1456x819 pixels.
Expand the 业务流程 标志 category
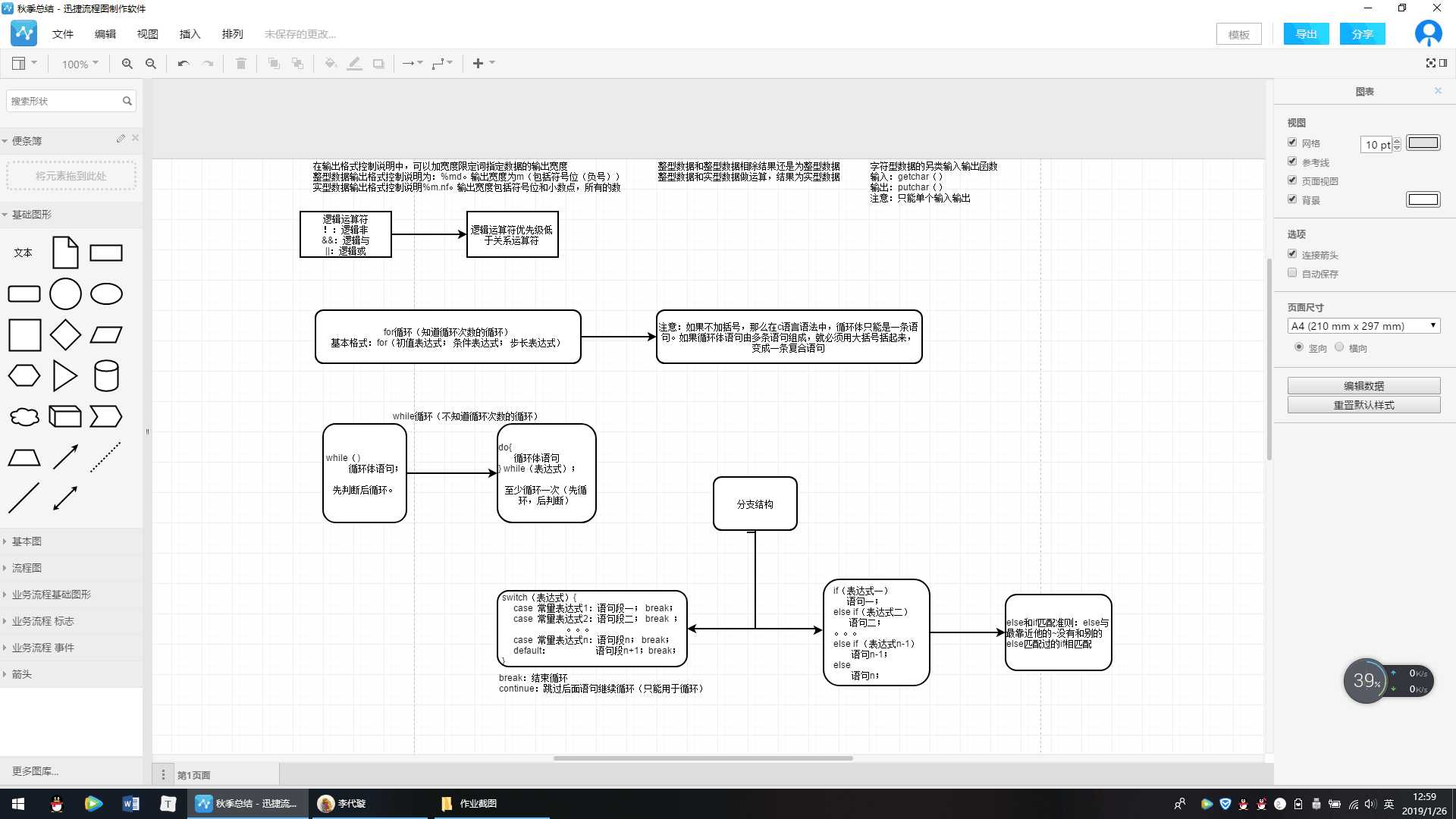pos(71,621)
